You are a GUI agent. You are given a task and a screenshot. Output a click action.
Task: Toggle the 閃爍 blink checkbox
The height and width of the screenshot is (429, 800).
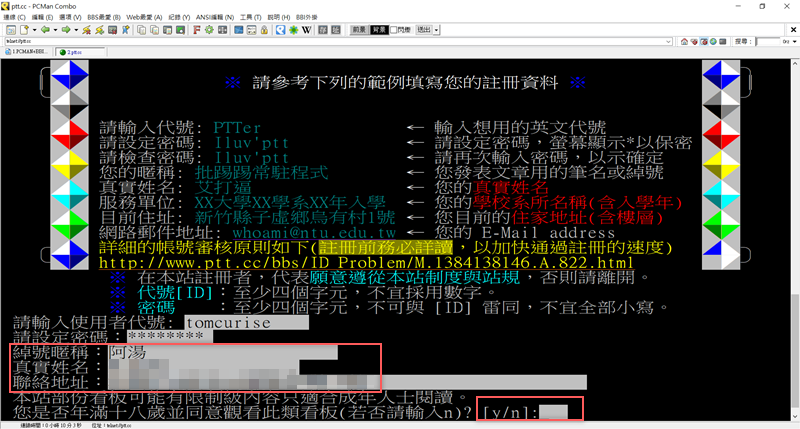click(x=393, y=30)
